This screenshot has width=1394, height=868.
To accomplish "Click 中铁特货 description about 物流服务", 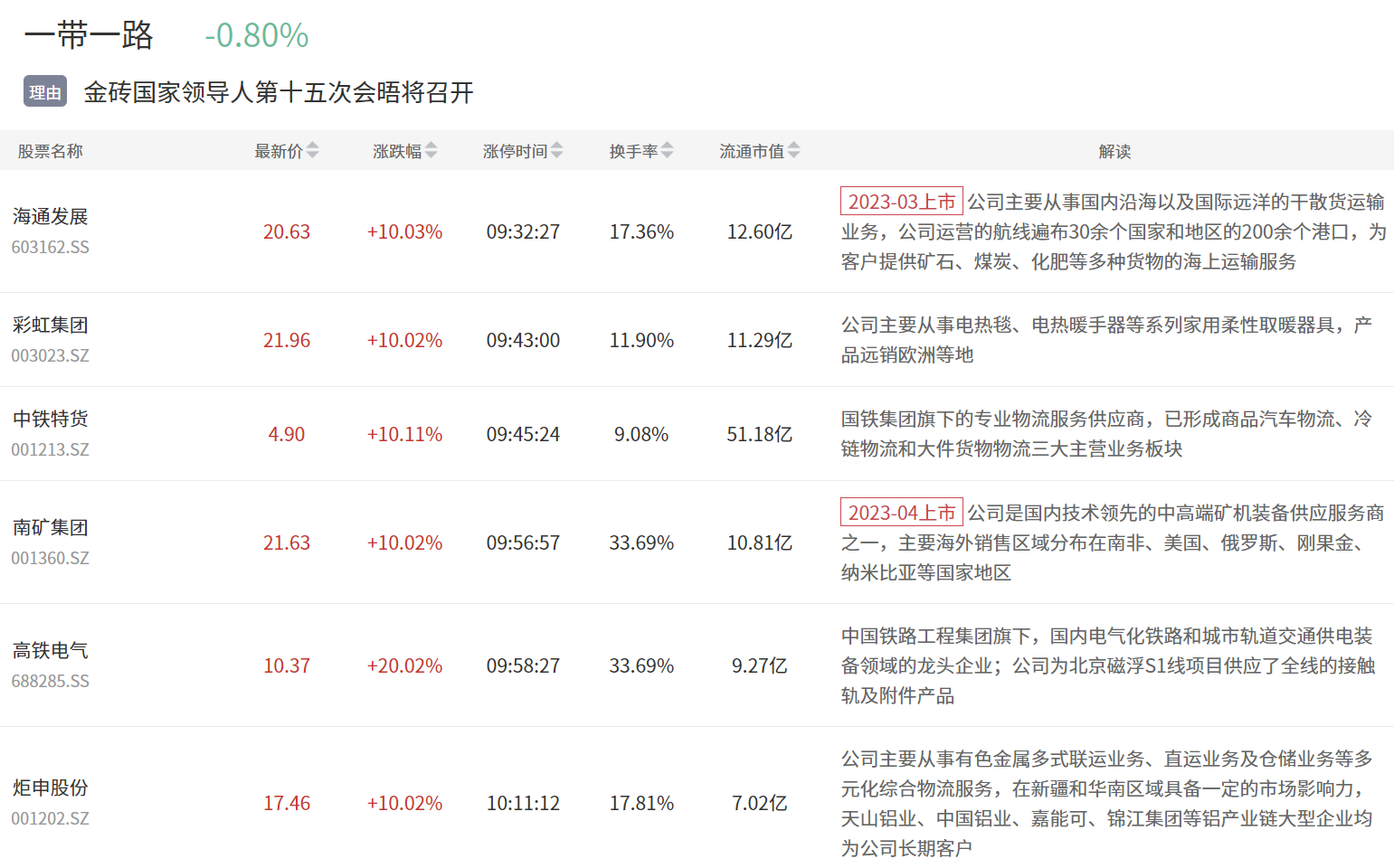I will point(1106,434).
